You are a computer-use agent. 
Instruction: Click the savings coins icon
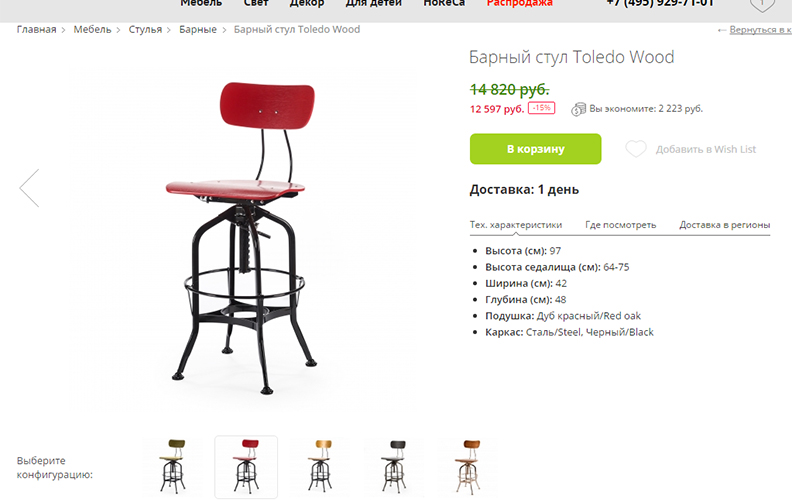pyautogui.click(x=578, y=109)
